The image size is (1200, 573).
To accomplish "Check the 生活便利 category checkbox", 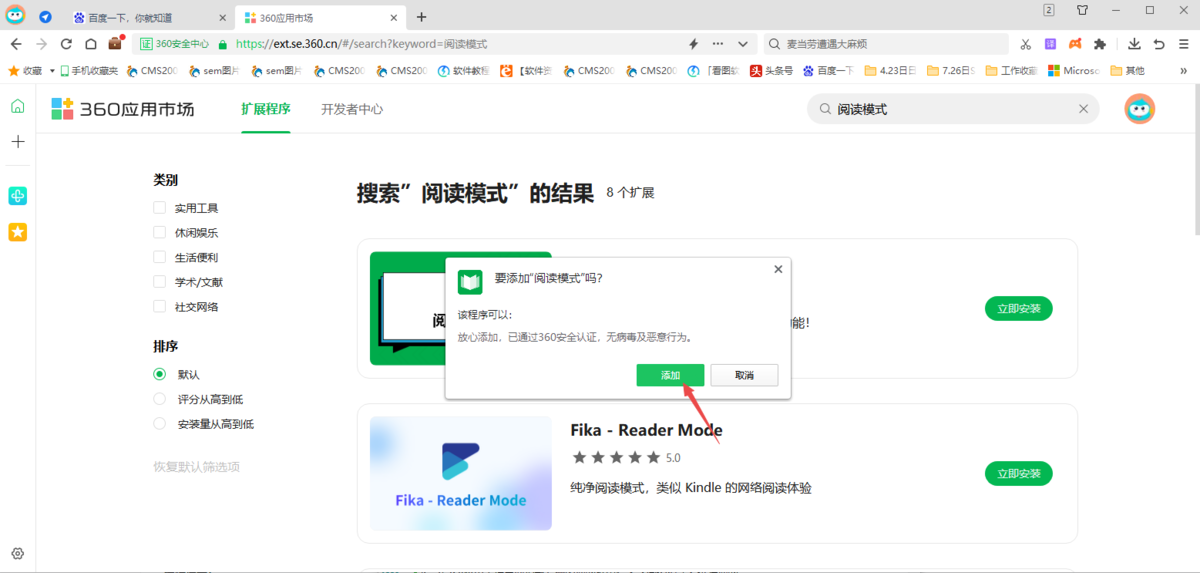I will pyautogui.click(x=159, y=257).
